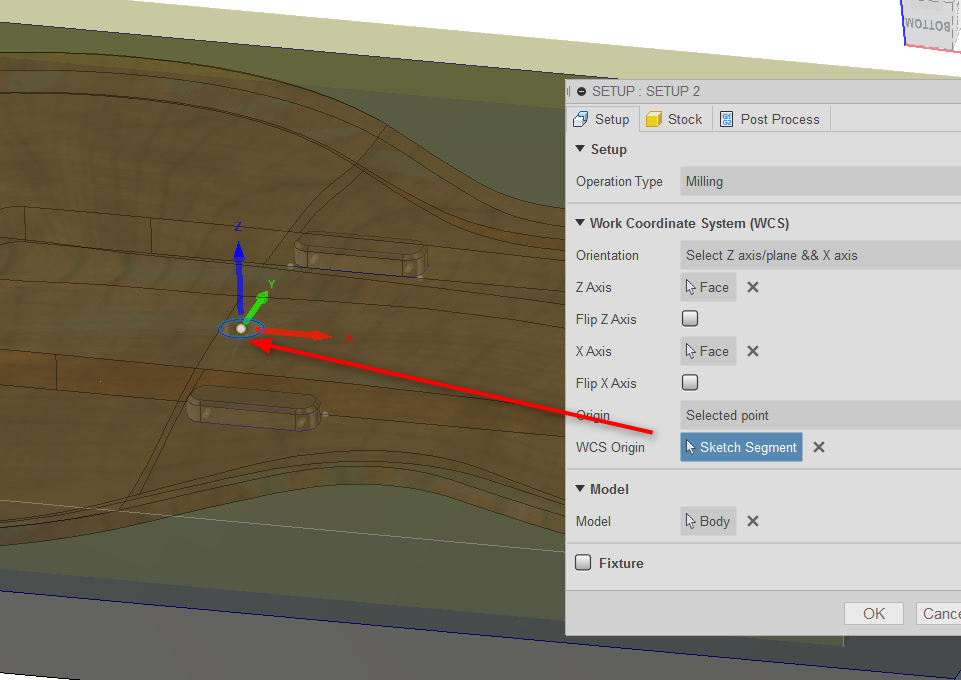Image resolution: width=961 pixels, height=680 pixels.
Task: Check the Fixture option
Action: pos(583,562)
